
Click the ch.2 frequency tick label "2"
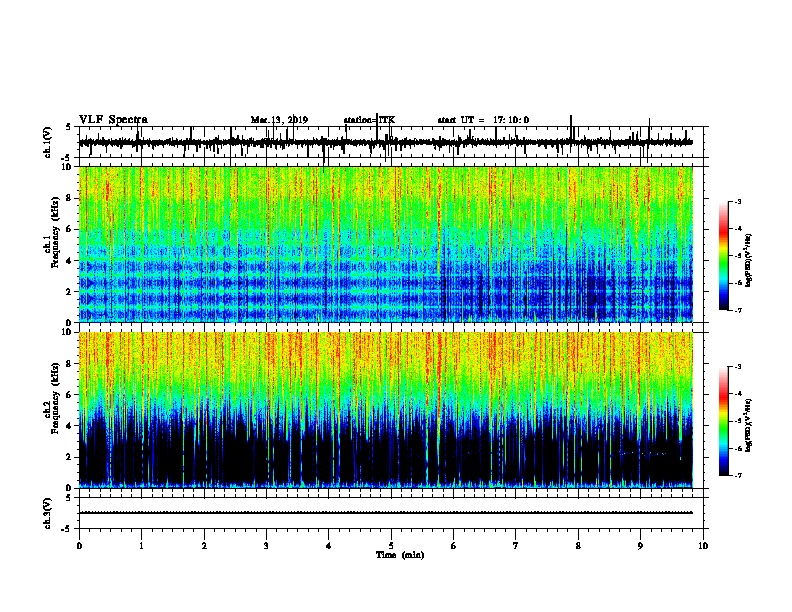pos(70,457)
